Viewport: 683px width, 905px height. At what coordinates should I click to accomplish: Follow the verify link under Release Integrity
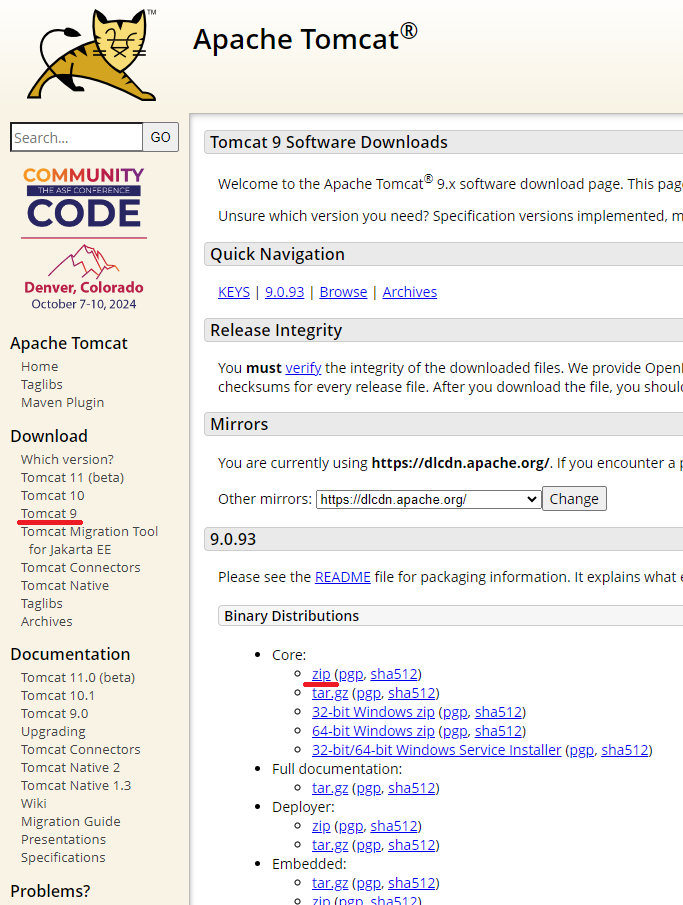click(x=303, y=368)
